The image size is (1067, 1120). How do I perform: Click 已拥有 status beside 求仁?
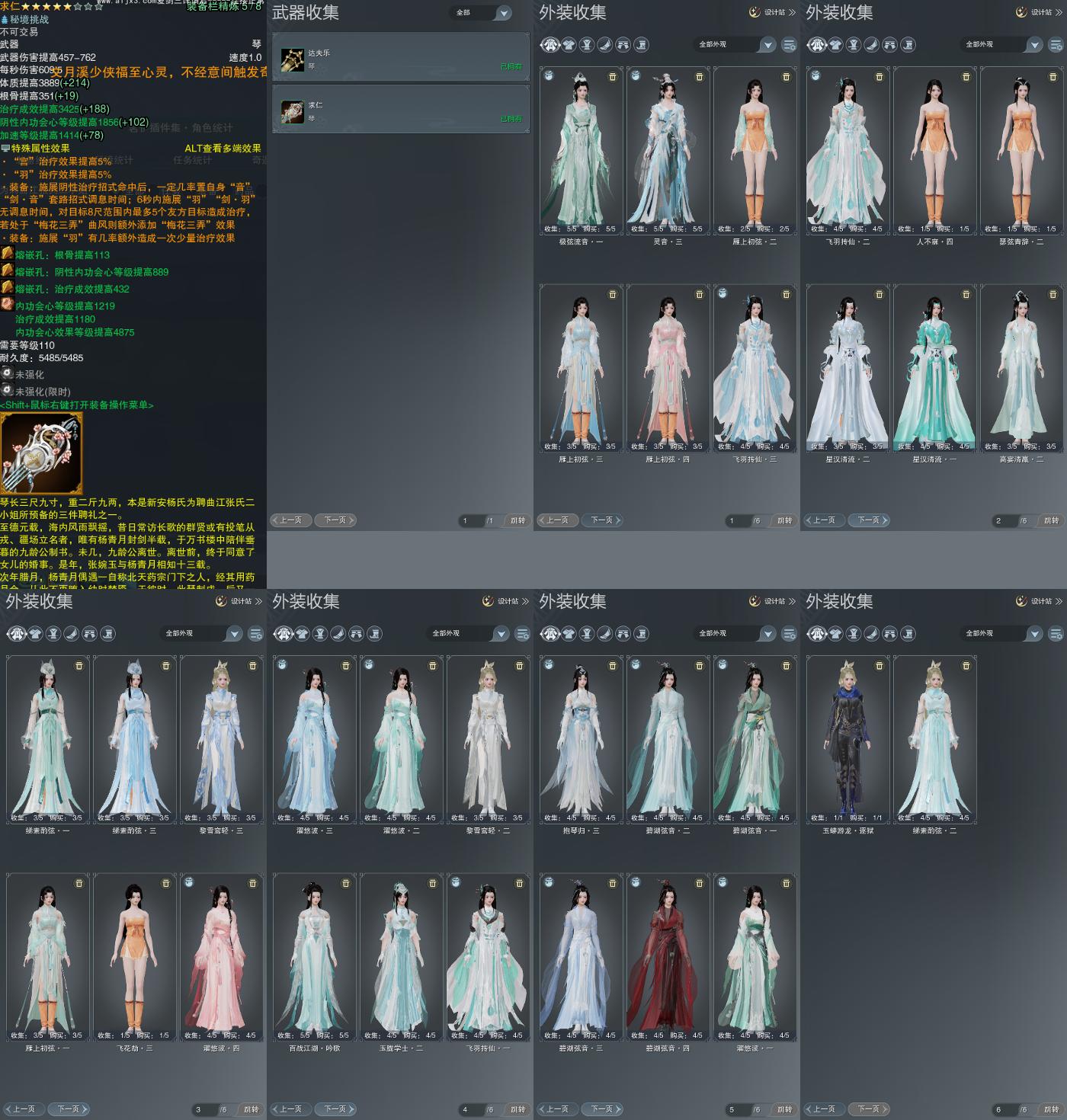511,119
